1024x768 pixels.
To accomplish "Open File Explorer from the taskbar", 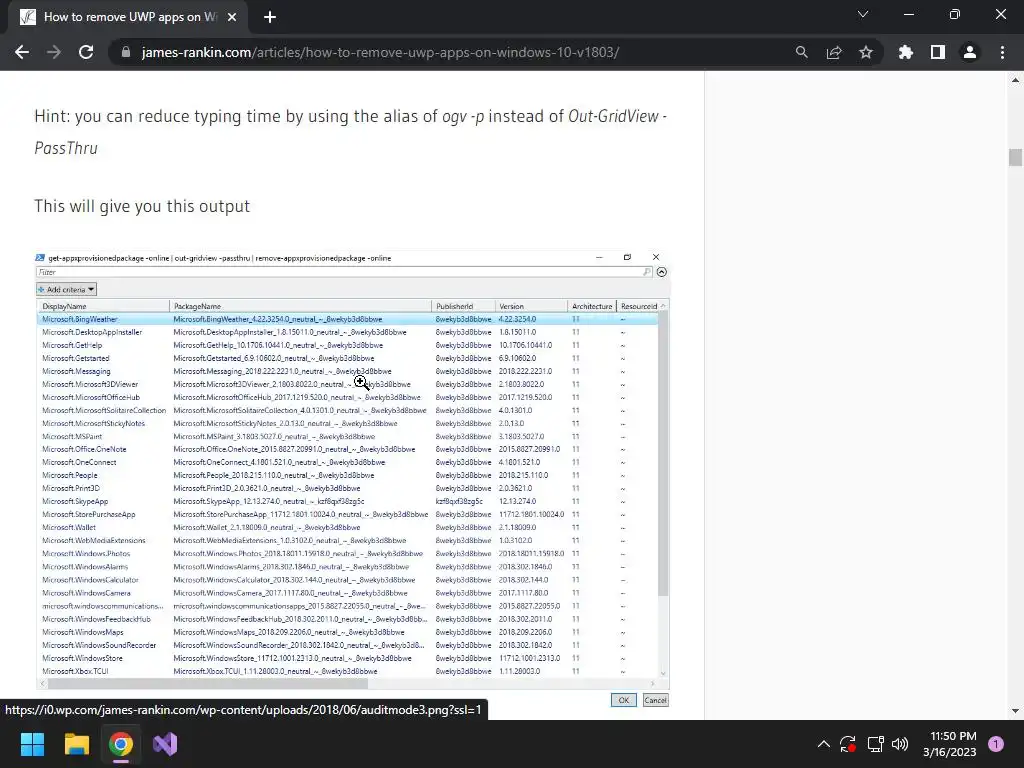I will tap(76, 744).
